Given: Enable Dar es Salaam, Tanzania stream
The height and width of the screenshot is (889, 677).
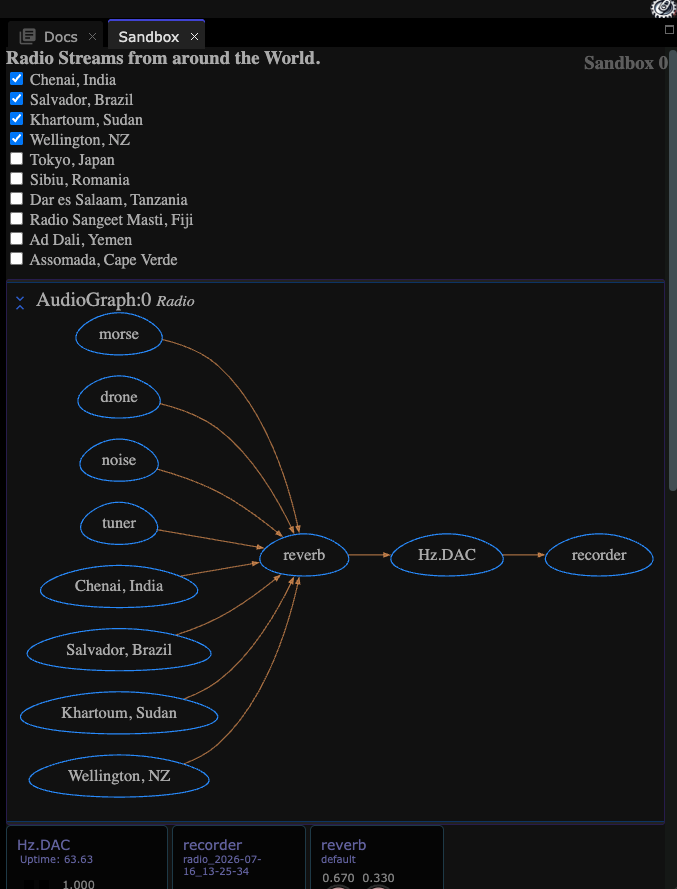Looking at the screenshot, I should [16, 198].
